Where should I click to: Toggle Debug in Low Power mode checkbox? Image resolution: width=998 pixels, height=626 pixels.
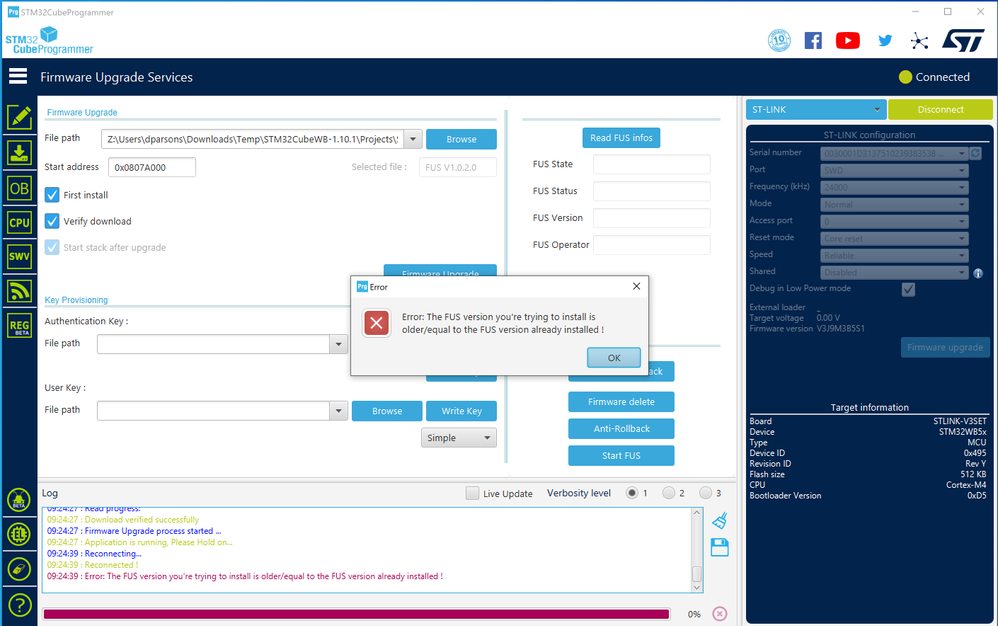pyautogui.click(x=908, y=289)
